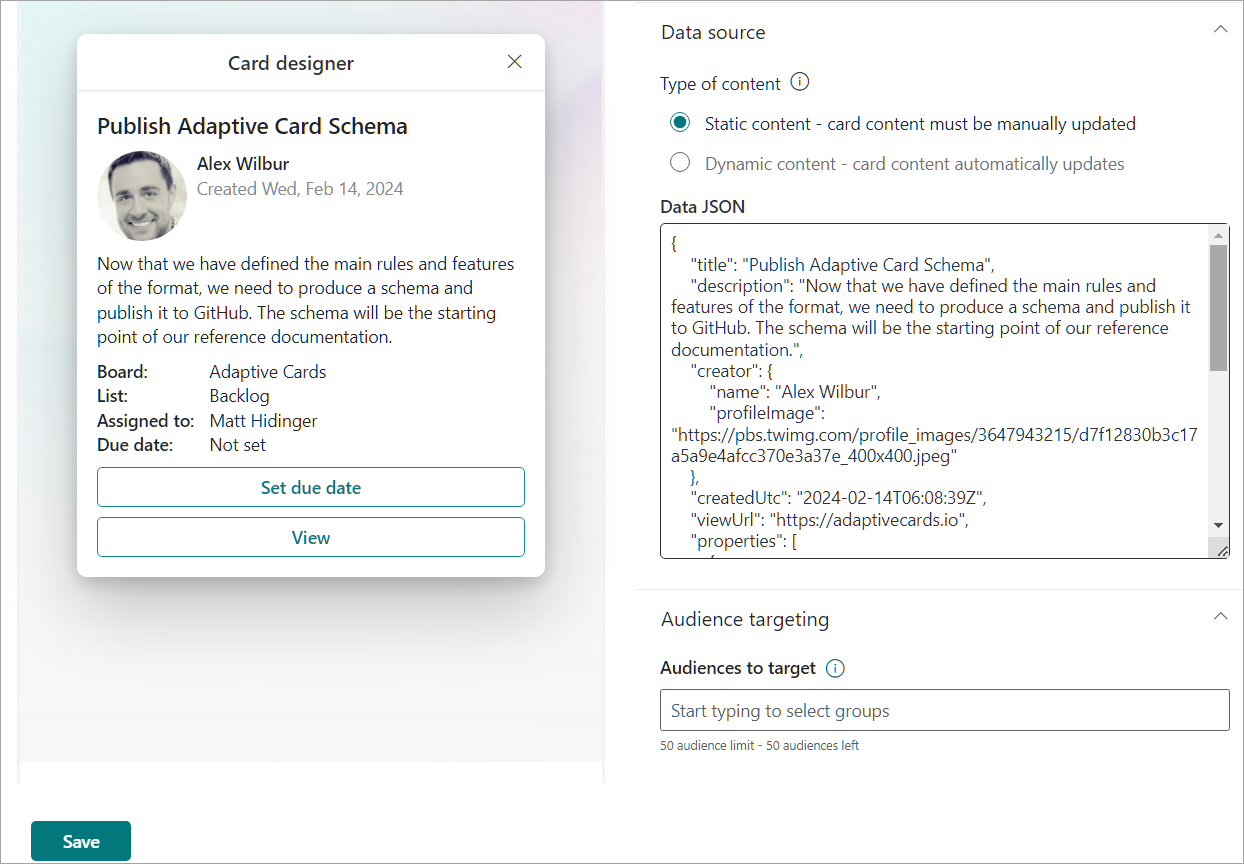Select the Dynamic content radio option
1244x864 pixels.
(x=680, y=163)
